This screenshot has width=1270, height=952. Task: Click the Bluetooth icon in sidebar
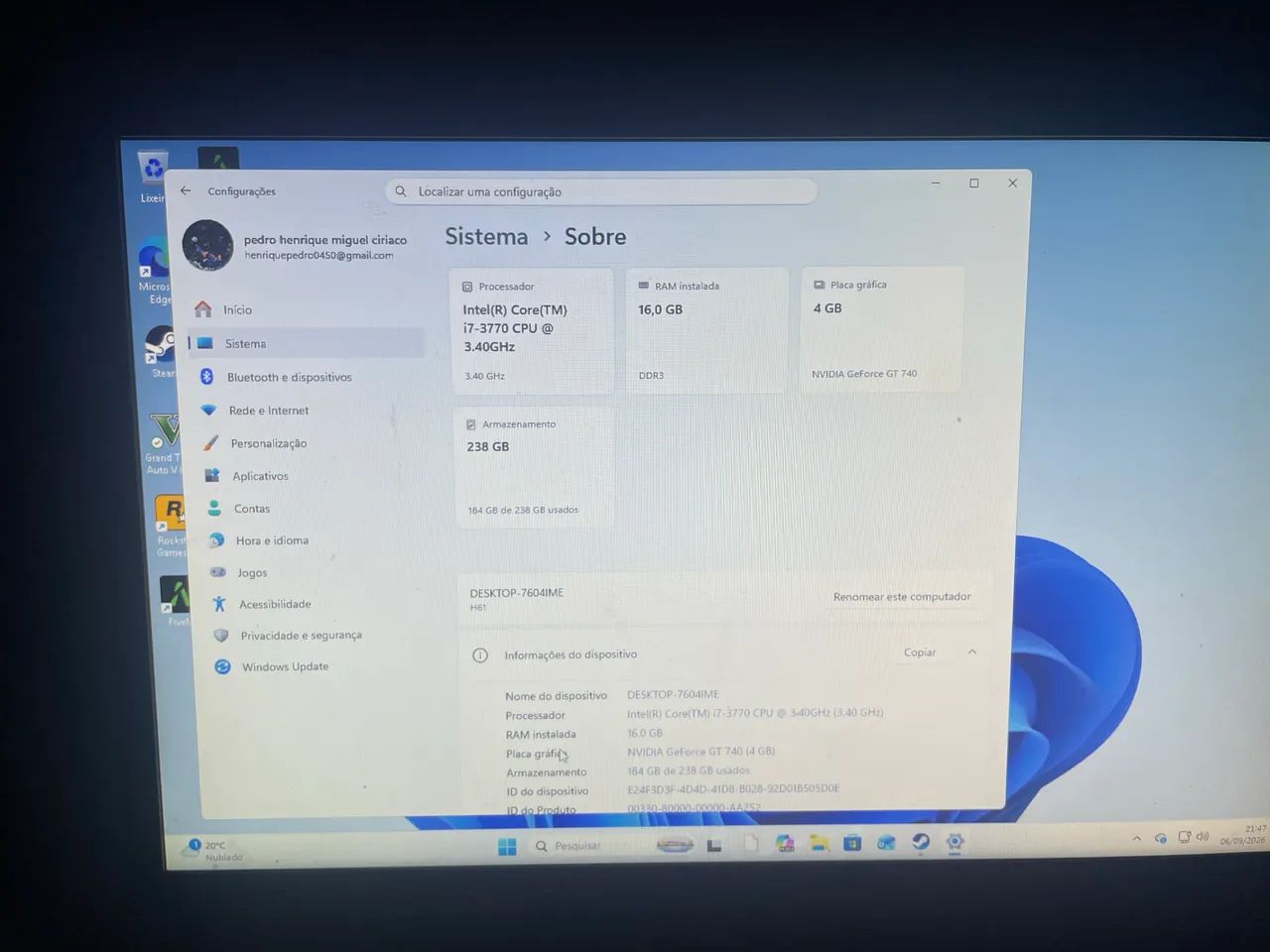point(206,376)
